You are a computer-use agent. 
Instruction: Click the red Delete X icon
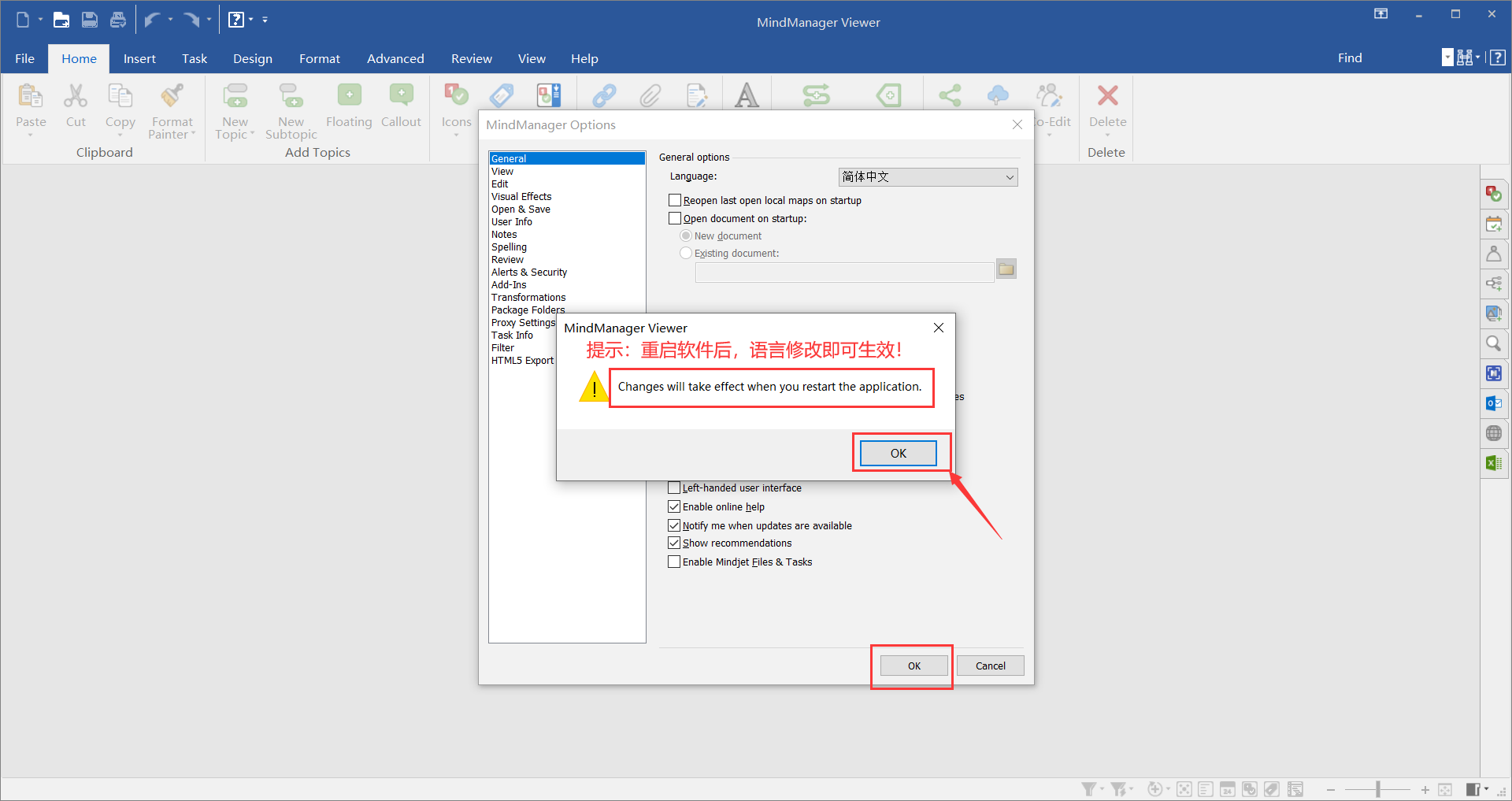1107,96
